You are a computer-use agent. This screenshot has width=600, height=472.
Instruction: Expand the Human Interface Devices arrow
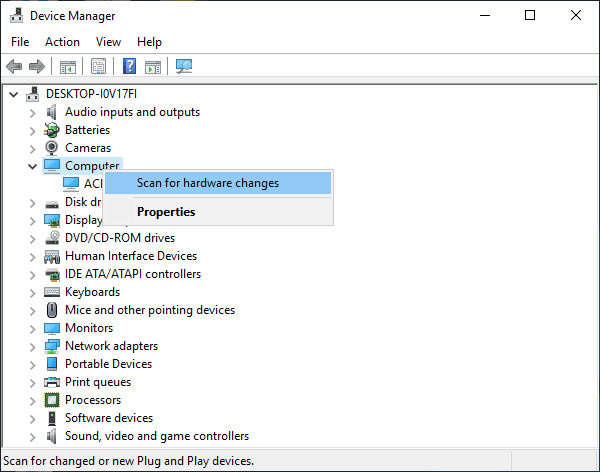pyautogui.click(x=33, y=257)
